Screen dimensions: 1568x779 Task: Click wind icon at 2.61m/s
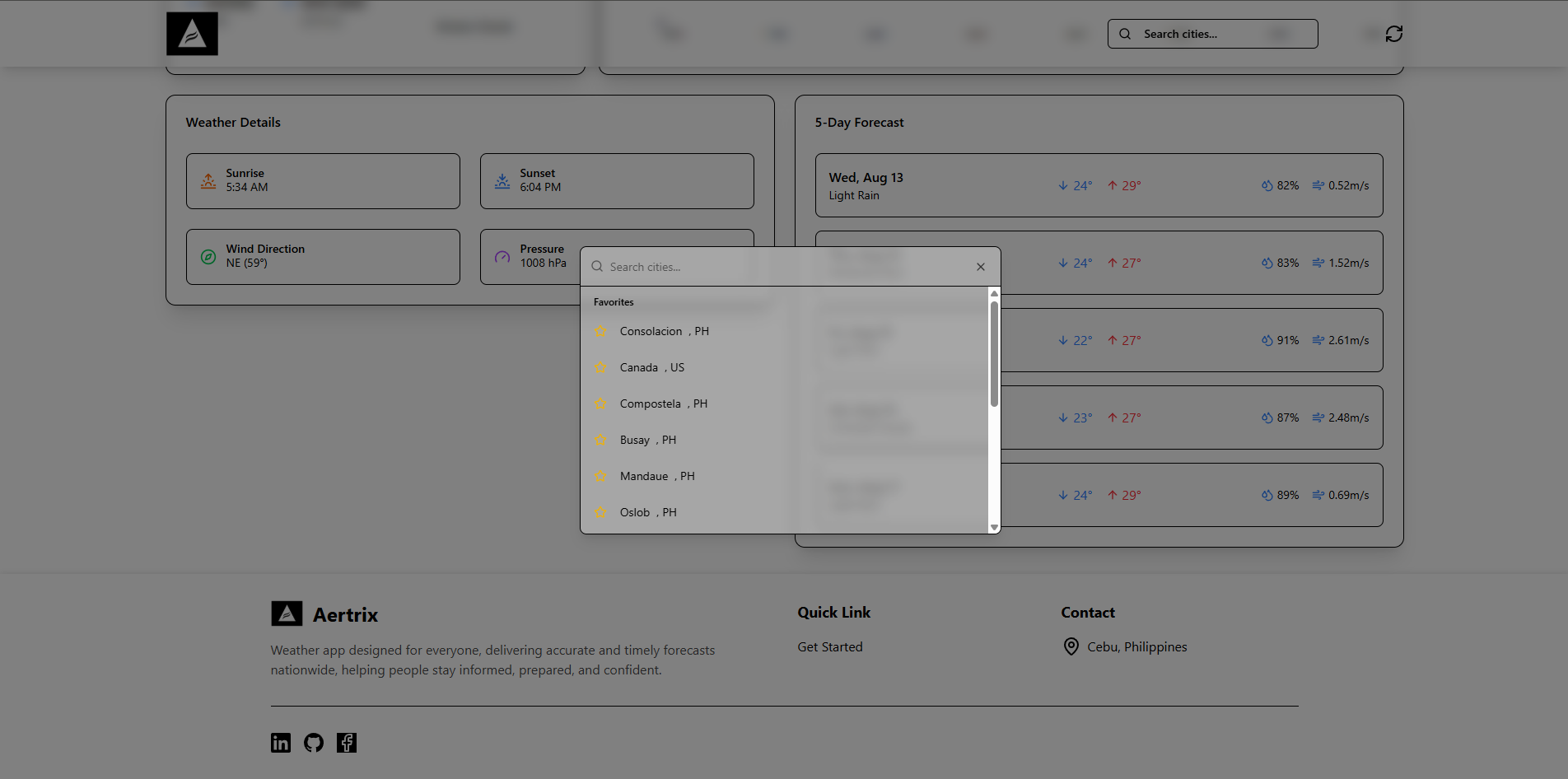[1318, 340]
